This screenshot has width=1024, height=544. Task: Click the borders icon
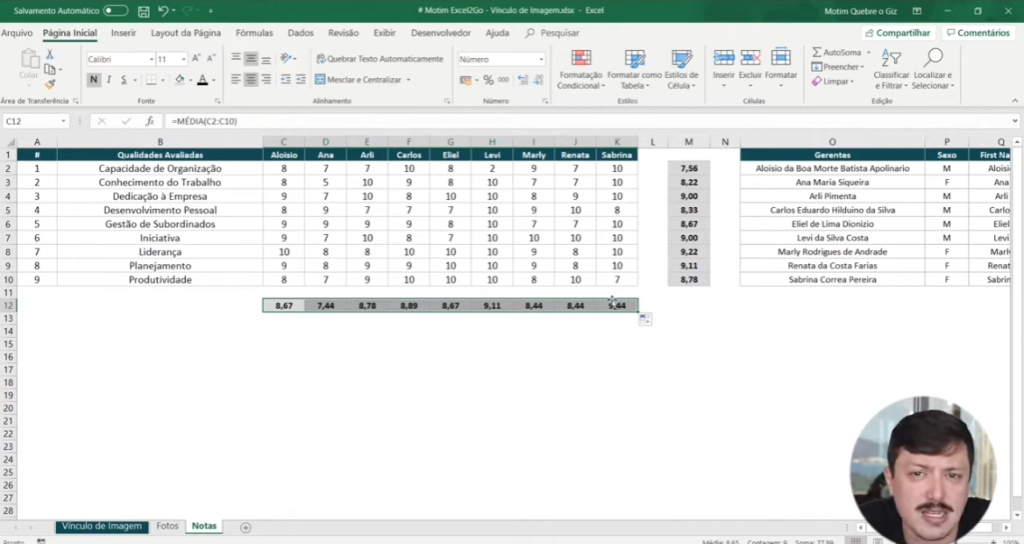[x=152, y=80]
